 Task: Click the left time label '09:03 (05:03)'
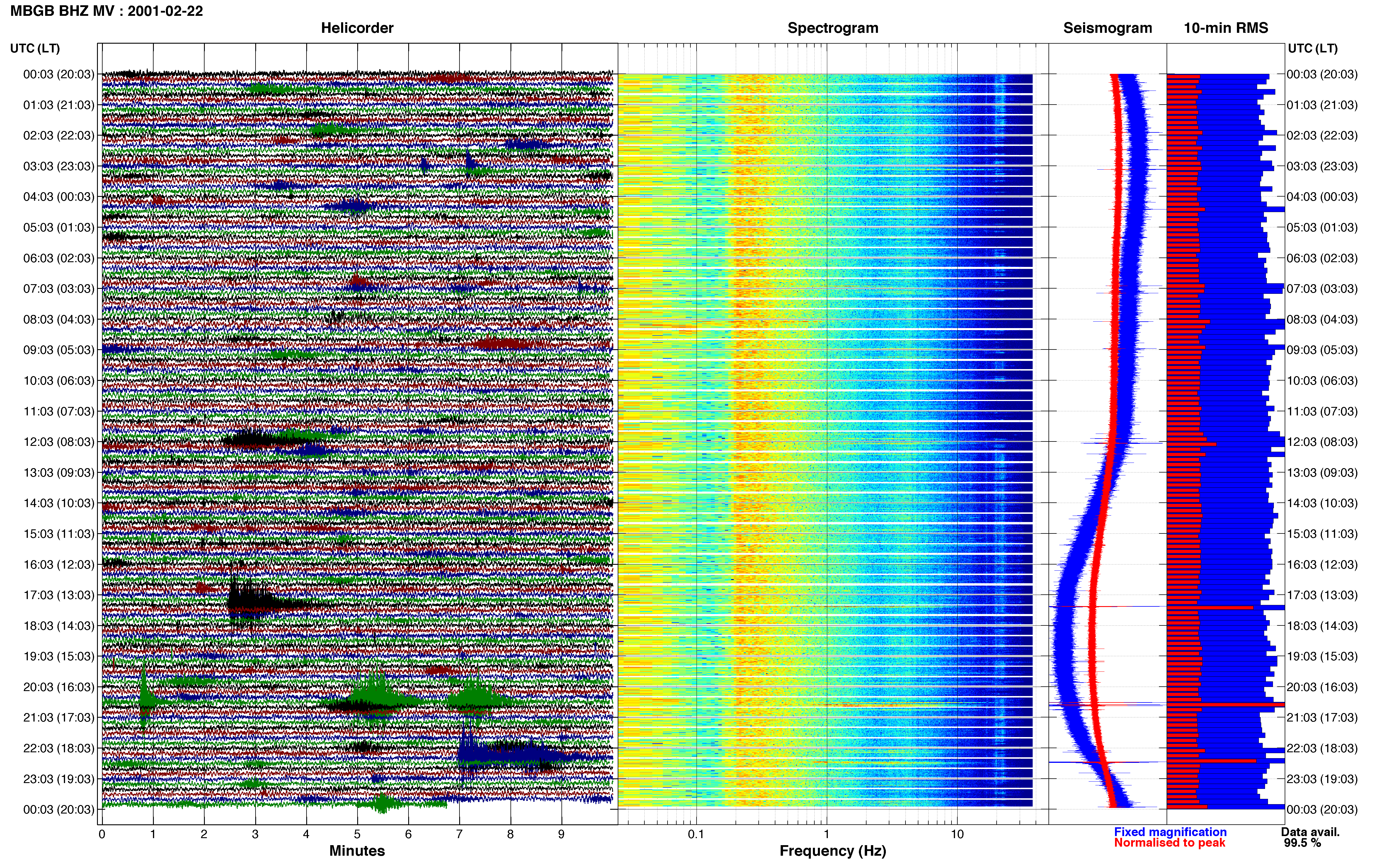coord(59,350)
